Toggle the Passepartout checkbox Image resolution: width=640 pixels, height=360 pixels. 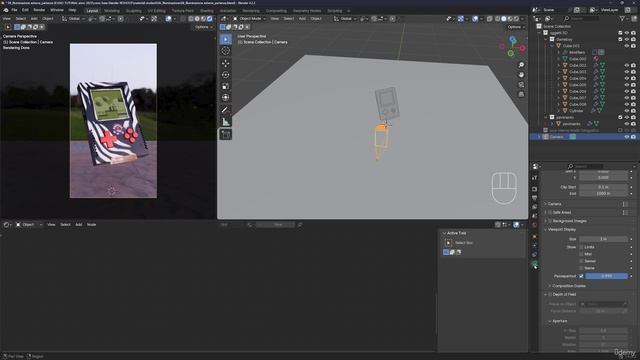click(x=581, y=276)
